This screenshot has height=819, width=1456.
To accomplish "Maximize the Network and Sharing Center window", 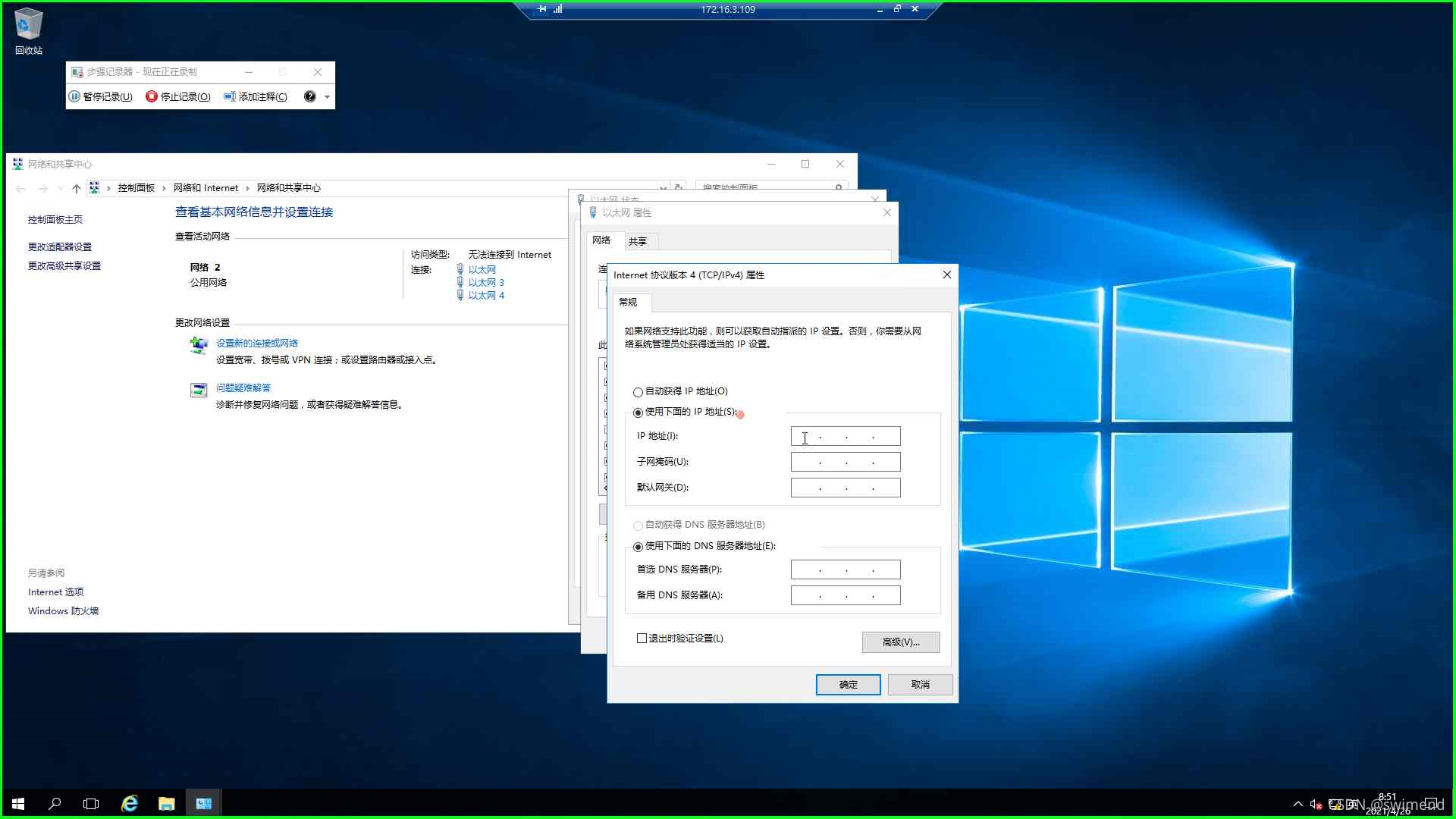I will pyautogui.click(x=805, y=164).
